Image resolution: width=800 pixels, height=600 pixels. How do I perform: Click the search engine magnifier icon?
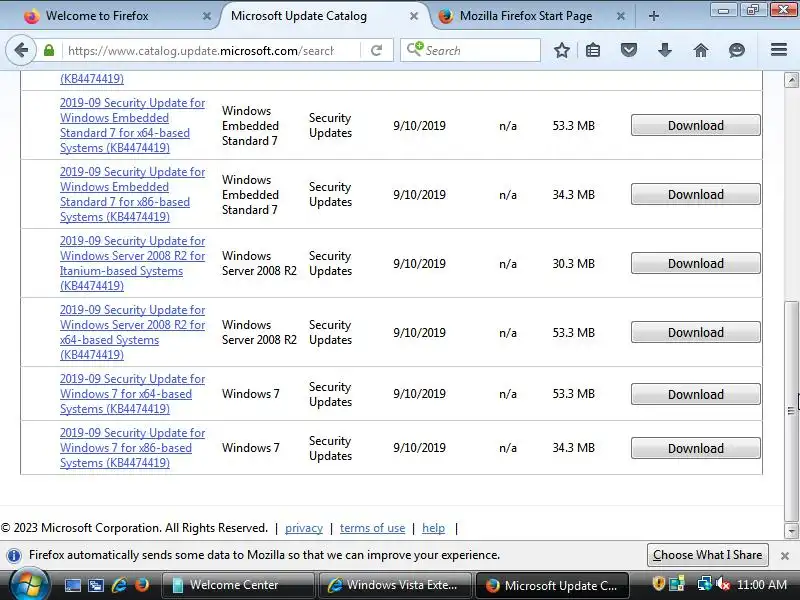point(415,49)
